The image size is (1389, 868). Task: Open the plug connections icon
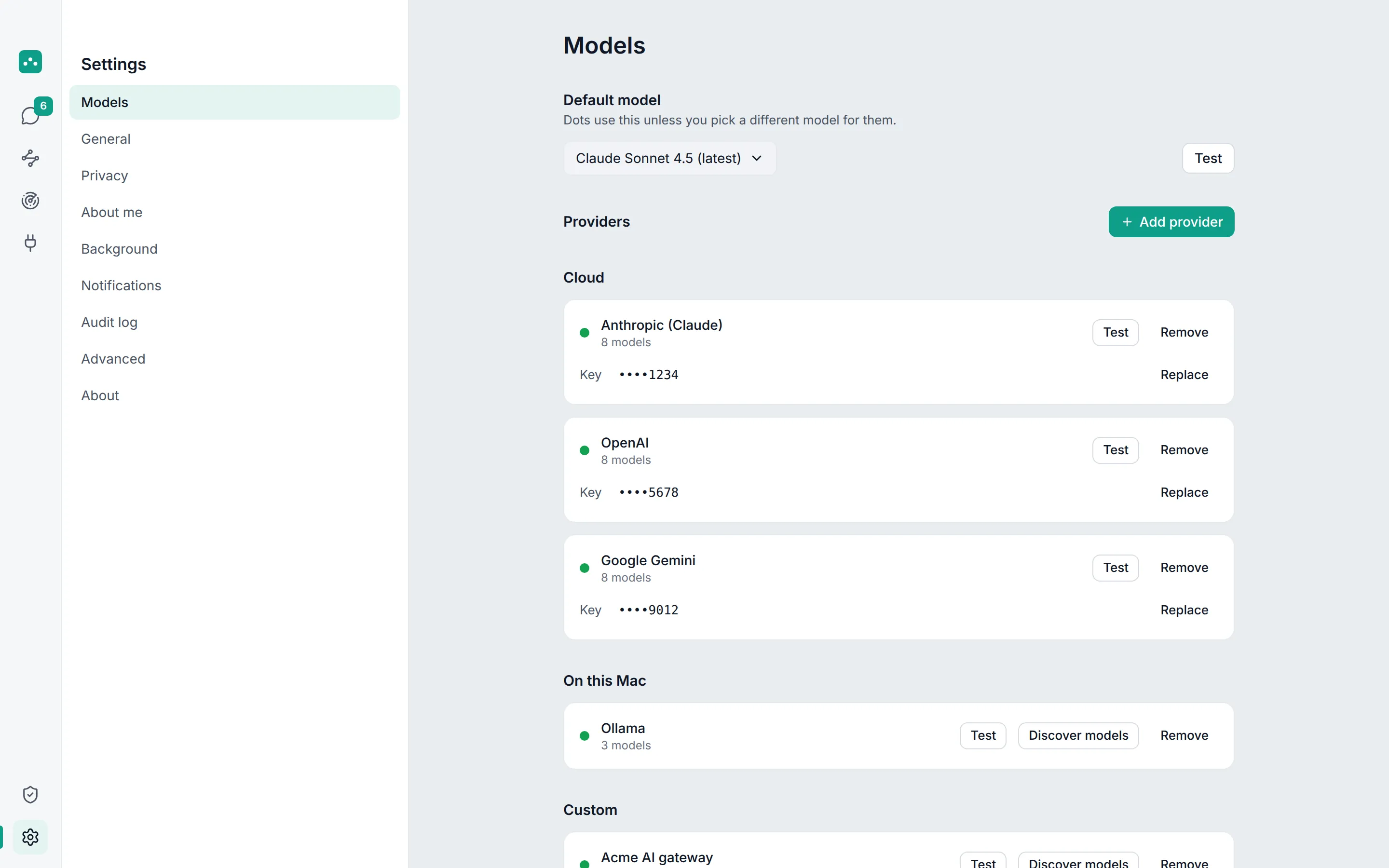pyautogui.click(x=30, y=243)
